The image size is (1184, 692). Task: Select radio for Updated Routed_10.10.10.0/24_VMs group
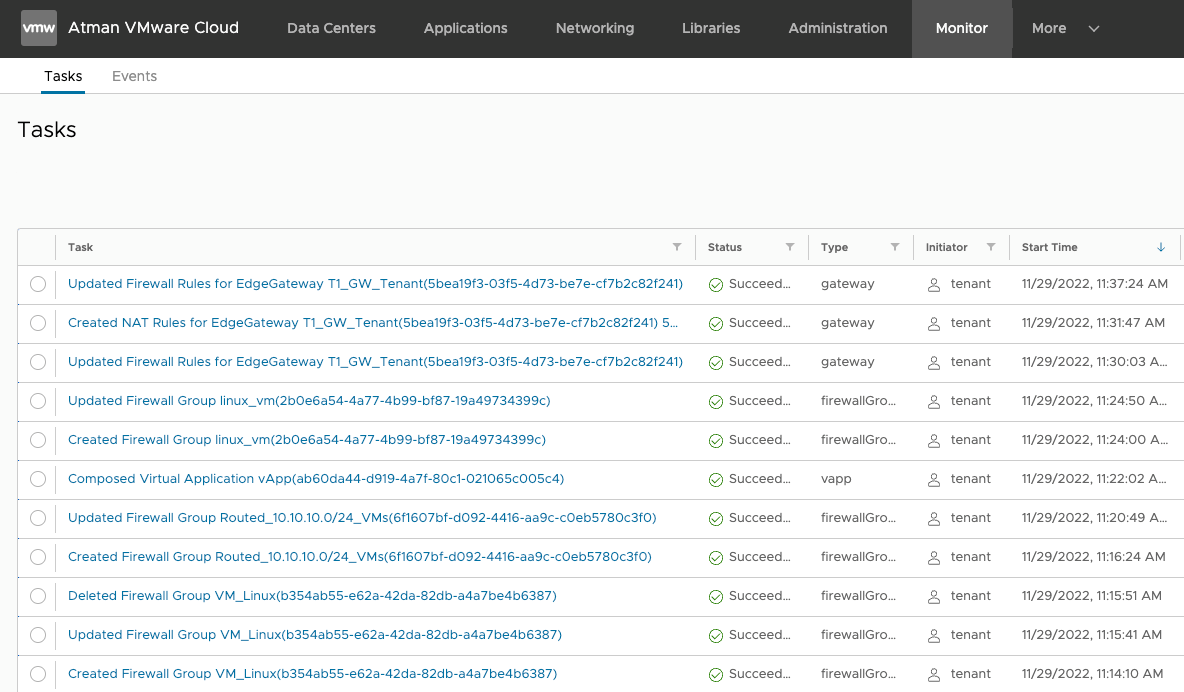coord(38,518)
